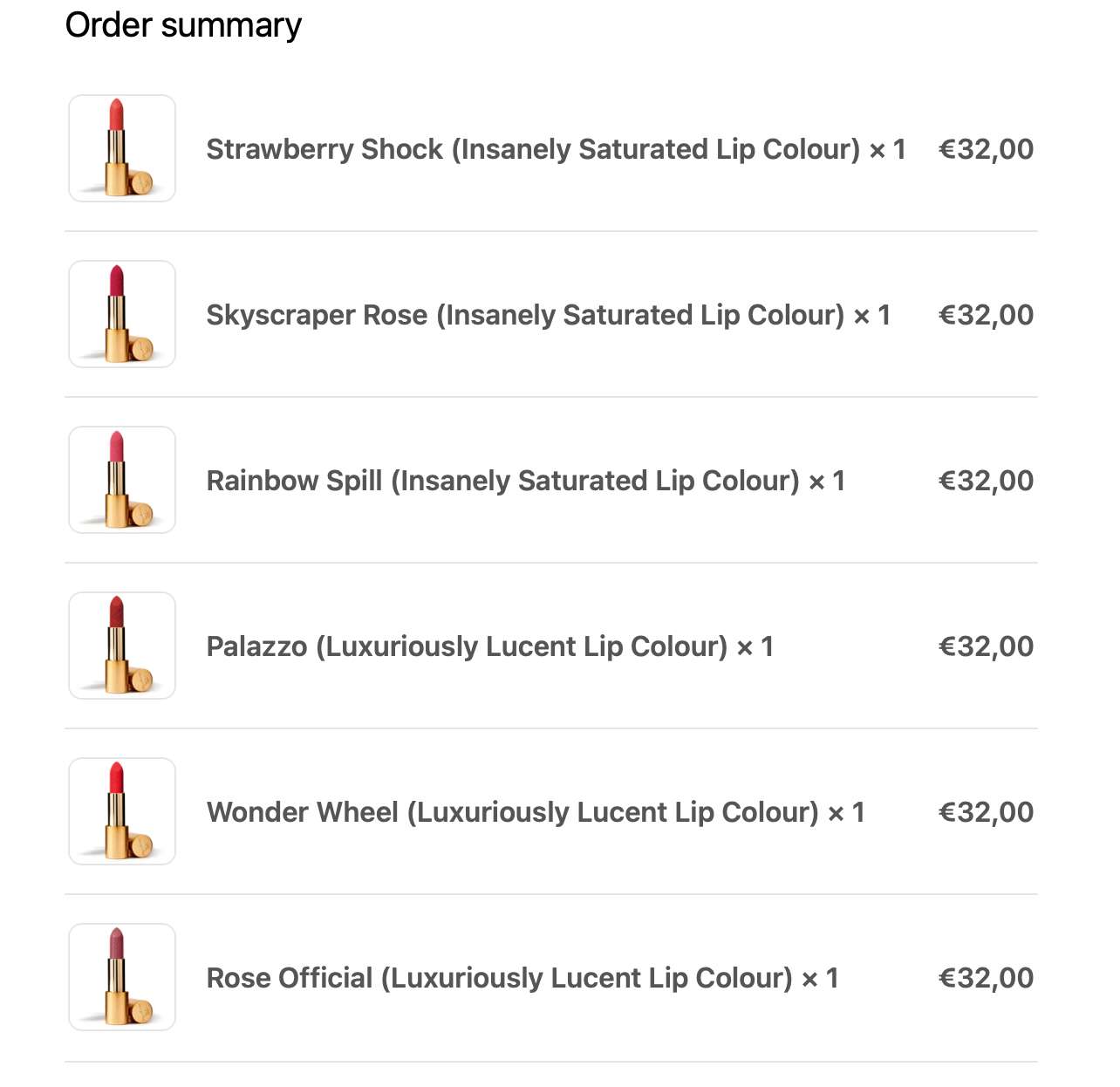The image size is (1120, 1087).
Task: Click the Palazzo lipstick thumbnail
Action: tap(122, 646)
